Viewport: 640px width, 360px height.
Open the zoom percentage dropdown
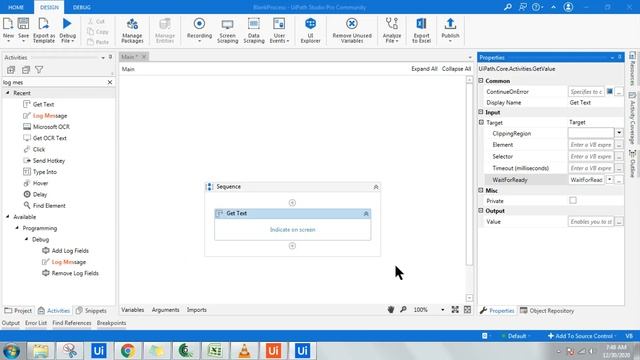coord(442,310)
